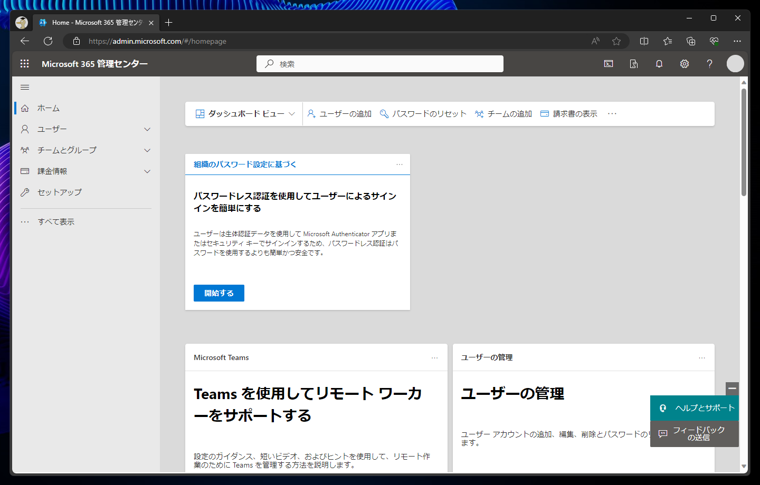Open the settings gear in header
Image resolution: width=760 pixels, height=485 pixels.
(x=684, y=63)
